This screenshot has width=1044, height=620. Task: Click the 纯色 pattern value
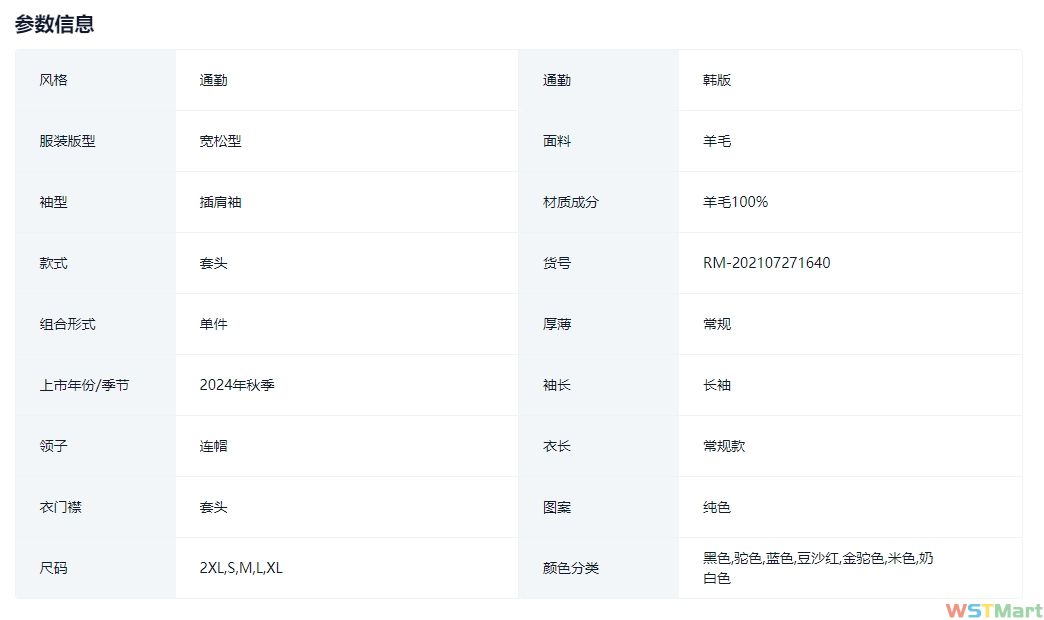pos(717,507)
